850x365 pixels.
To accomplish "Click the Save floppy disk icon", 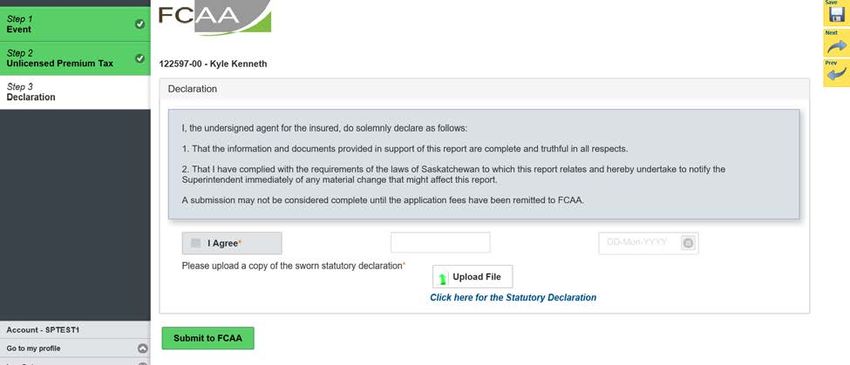I will [x=836, y=13].
